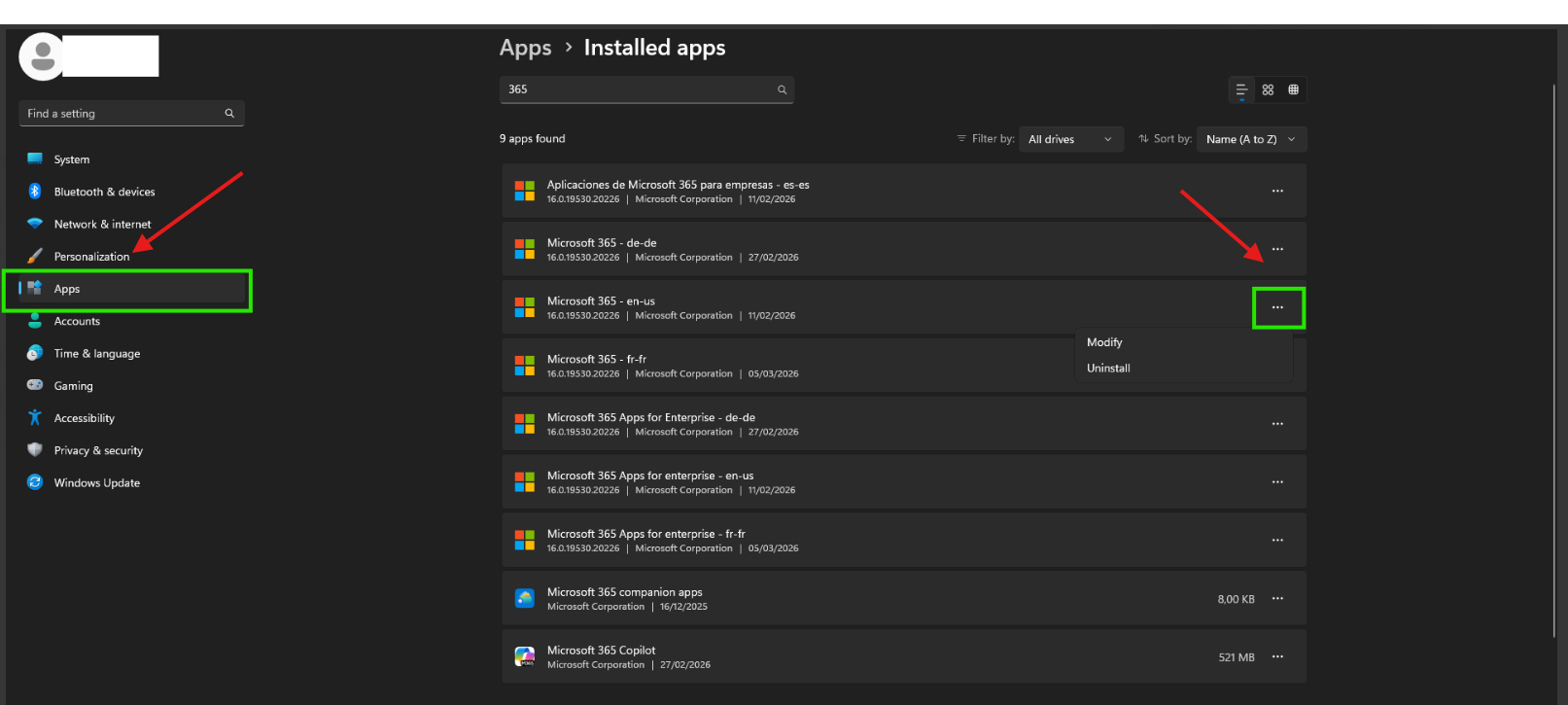This screenshot has height=705, width=1568.
Task: Go to Network & internet settings
Action: click(130, 224)
